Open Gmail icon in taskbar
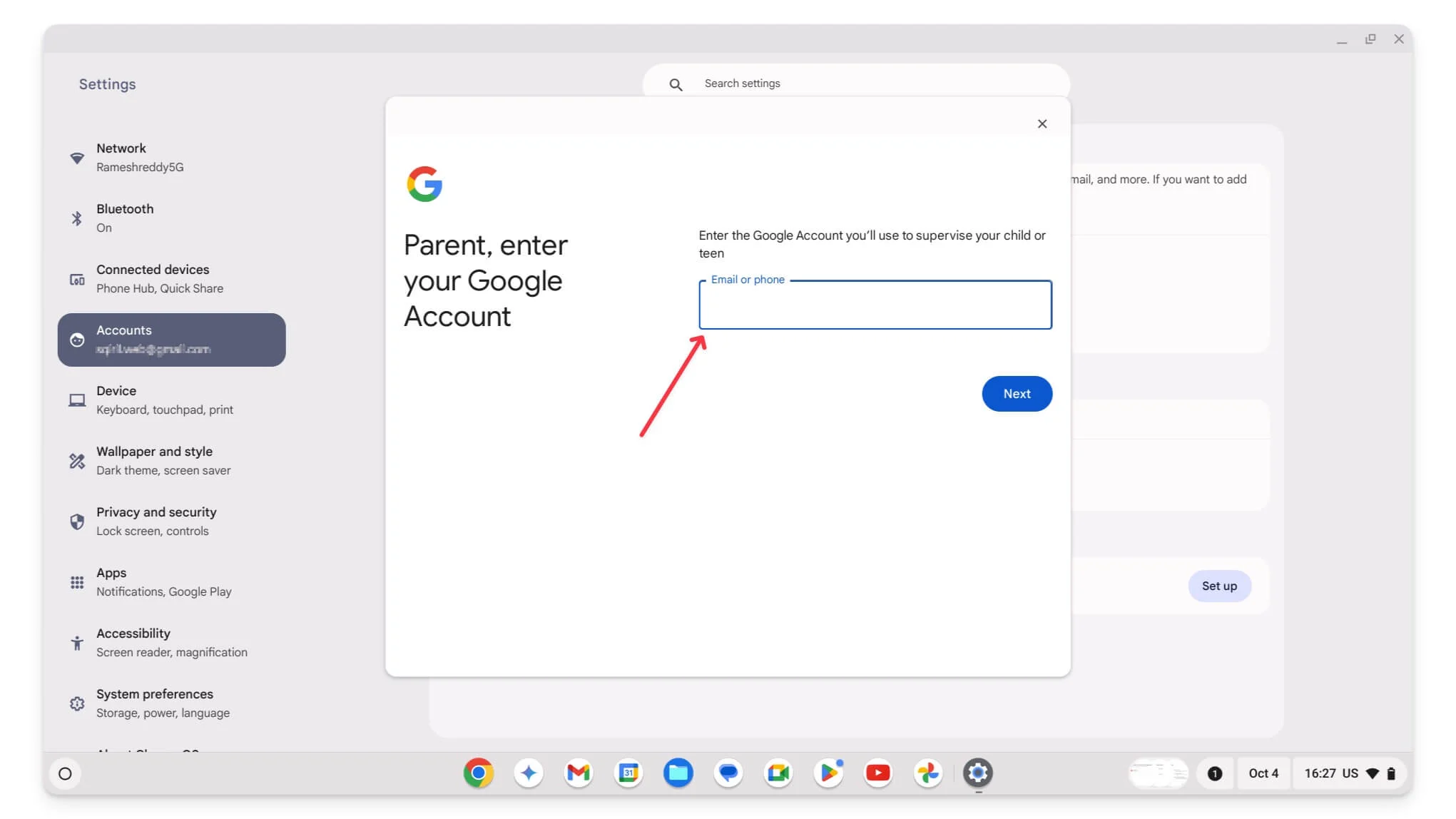The image size is (1456, 819). 578,772
